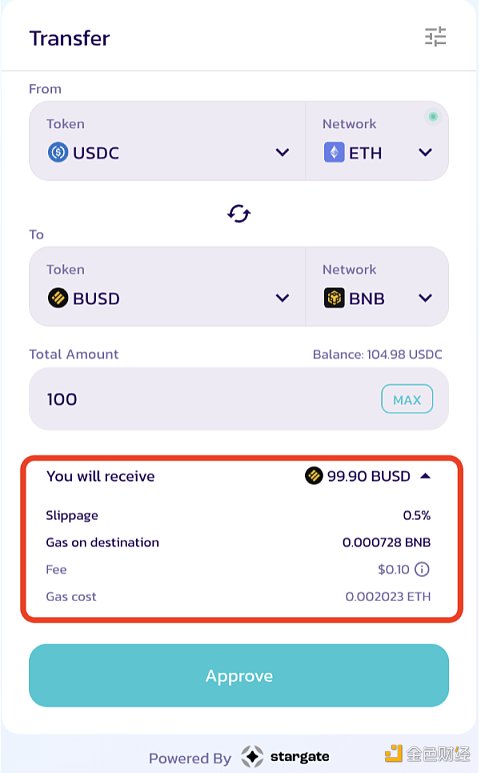481x773 pixels.
Task: Click the green network status dot
Action: tap(433, 117)
